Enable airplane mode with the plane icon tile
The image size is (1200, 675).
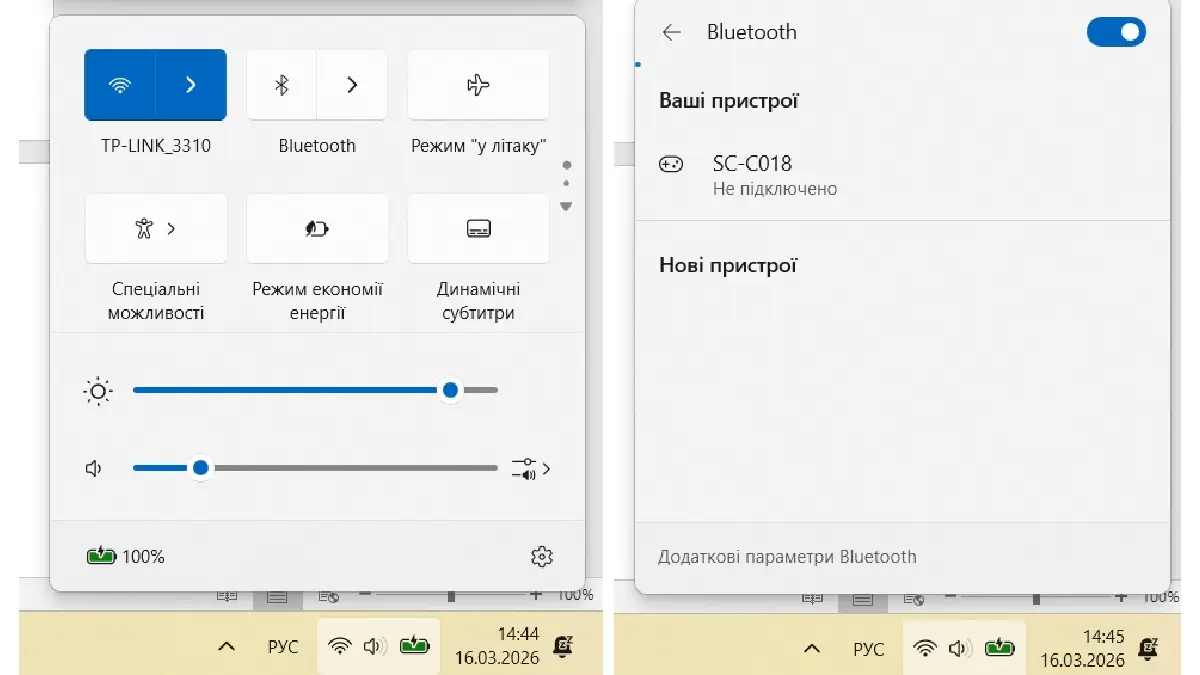478,85
